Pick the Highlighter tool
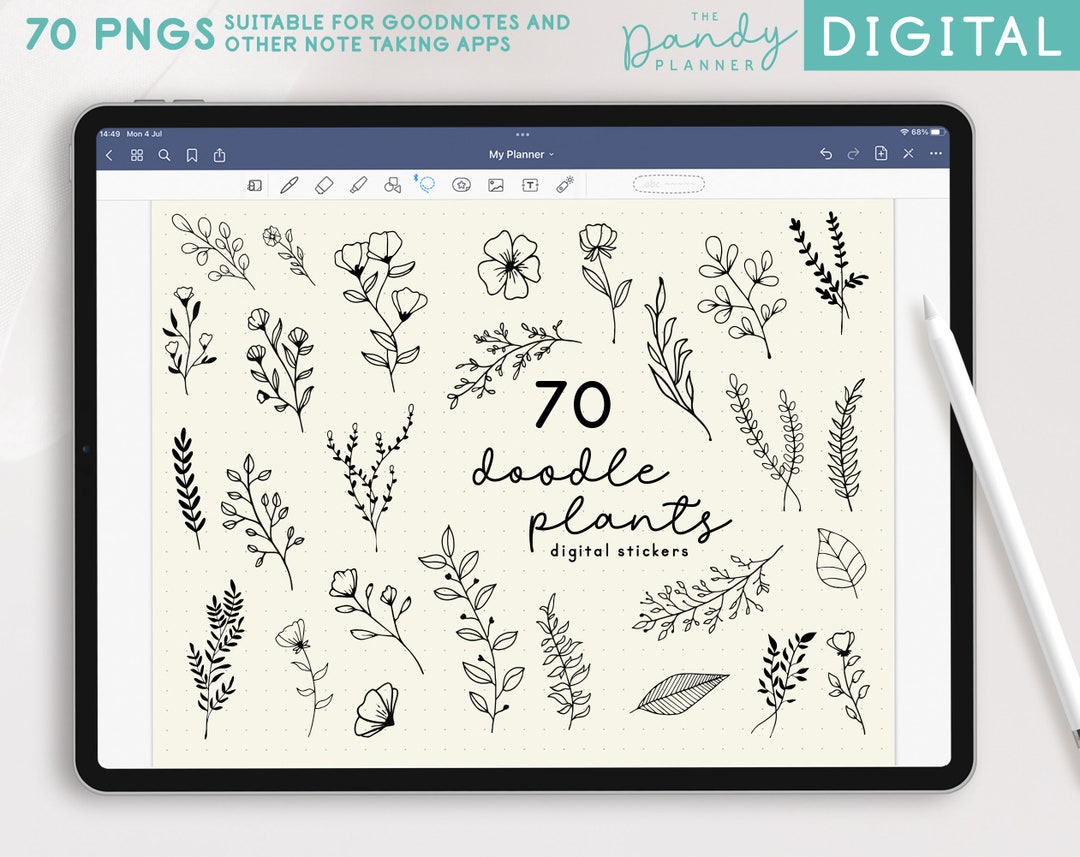 [358, 186]
